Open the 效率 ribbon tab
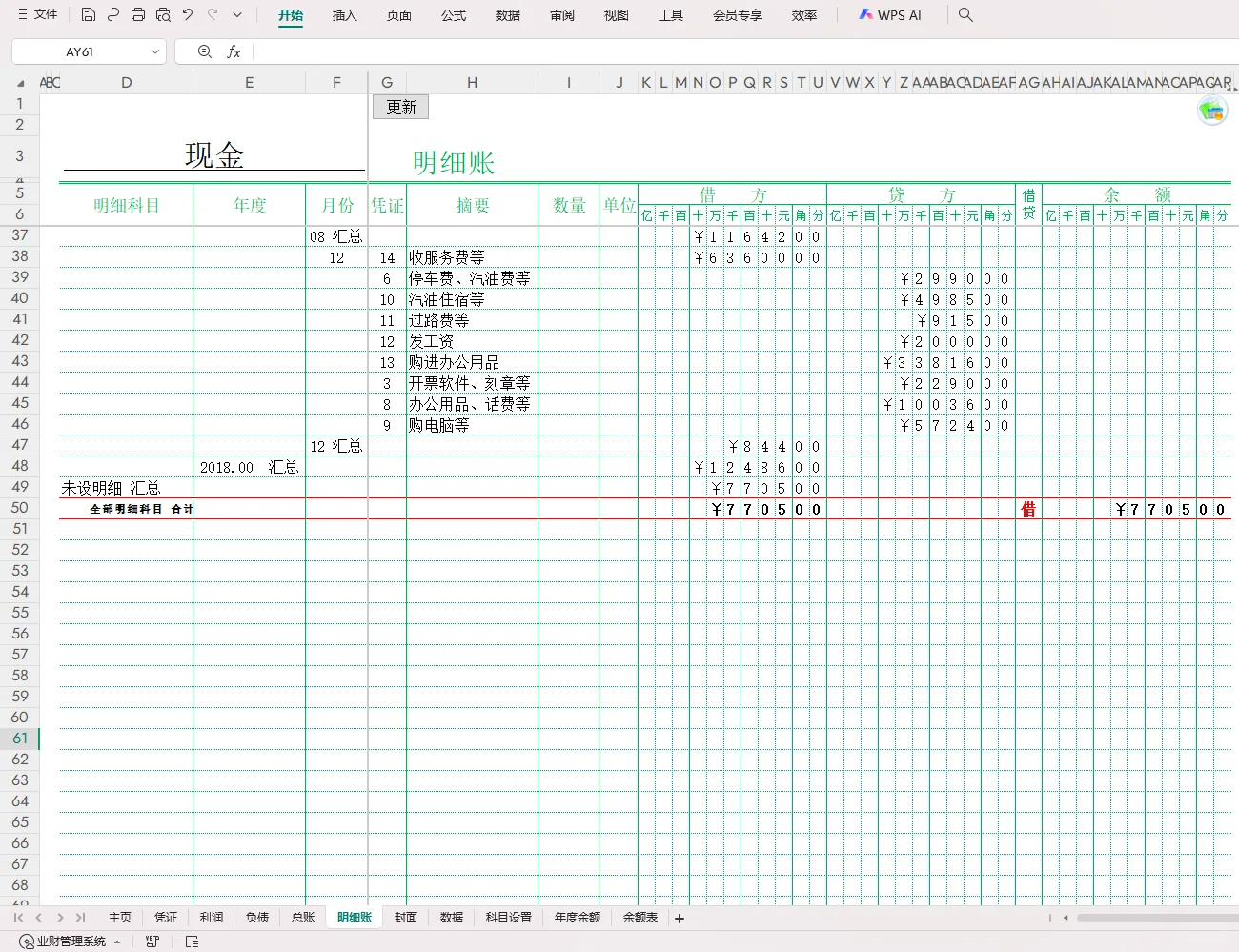Viewport: 1239px width, 952px height. (804, 15)
